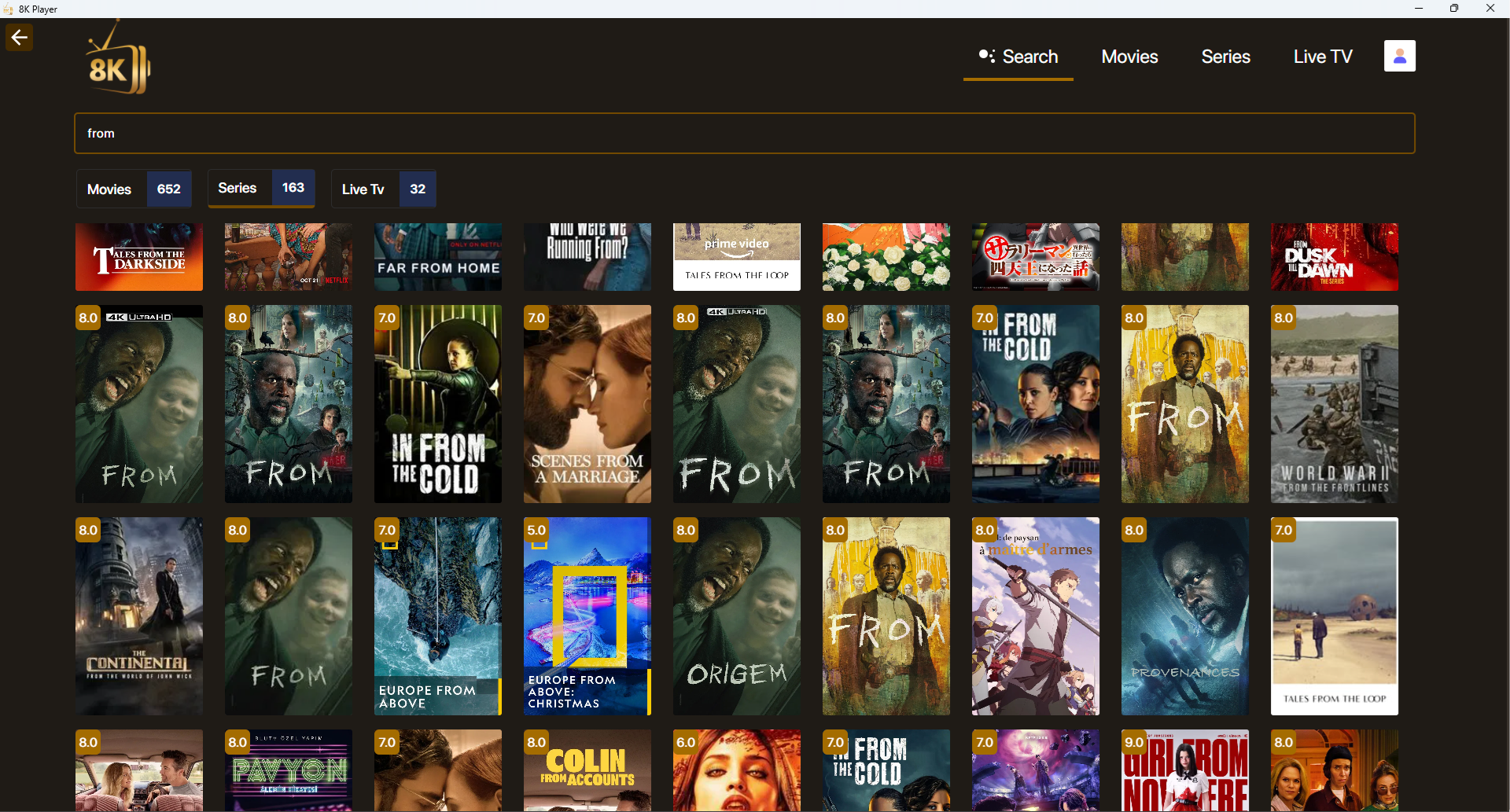Close the 8K Player window

pos(1490,9)
